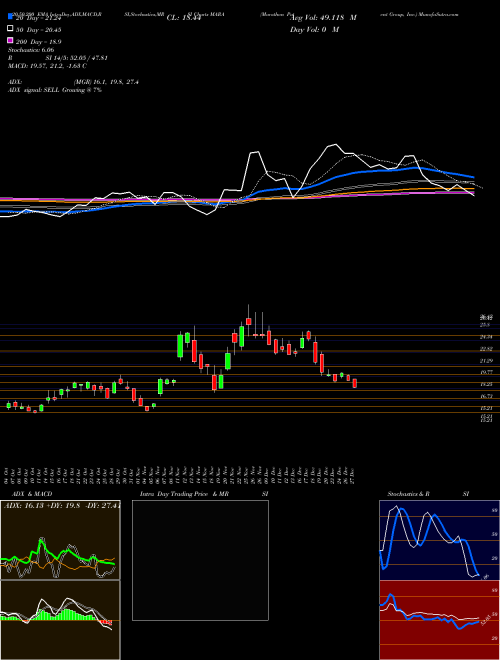The image size is (500, 660).
Task: Click the thick blue 20-day average line end
Action: point(473,177)
